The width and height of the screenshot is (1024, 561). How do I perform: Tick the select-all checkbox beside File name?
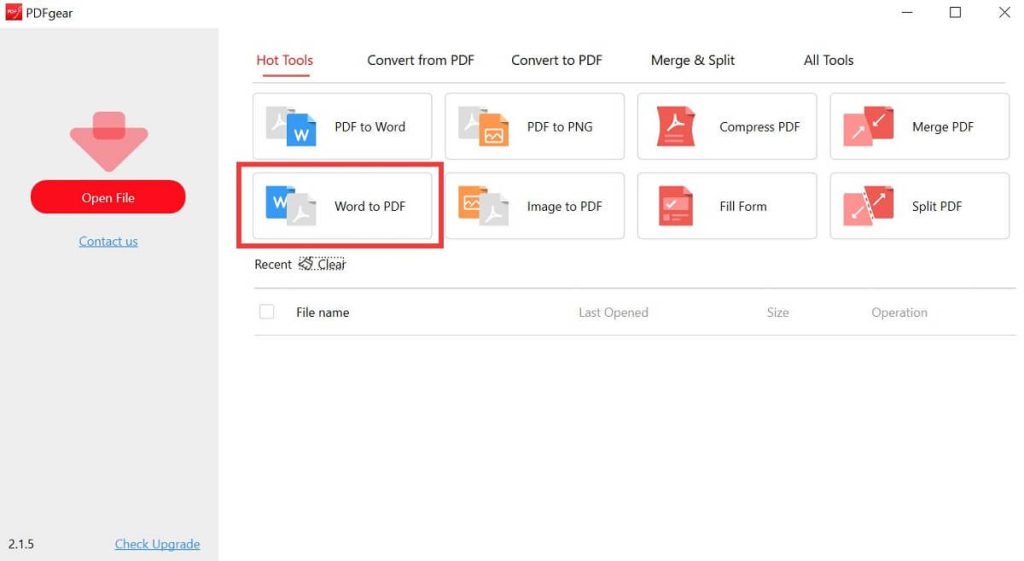266,312
